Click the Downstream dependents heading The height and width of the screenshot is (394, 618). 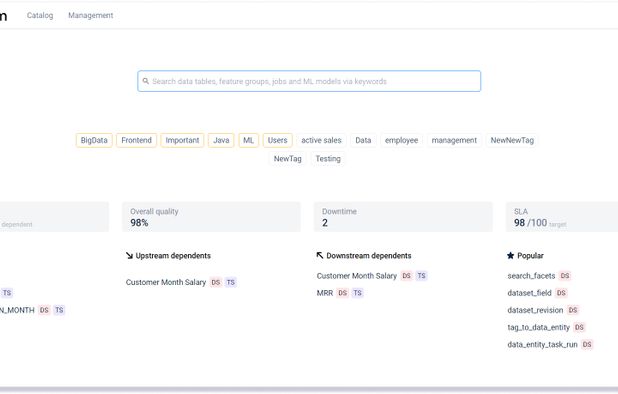369,256
